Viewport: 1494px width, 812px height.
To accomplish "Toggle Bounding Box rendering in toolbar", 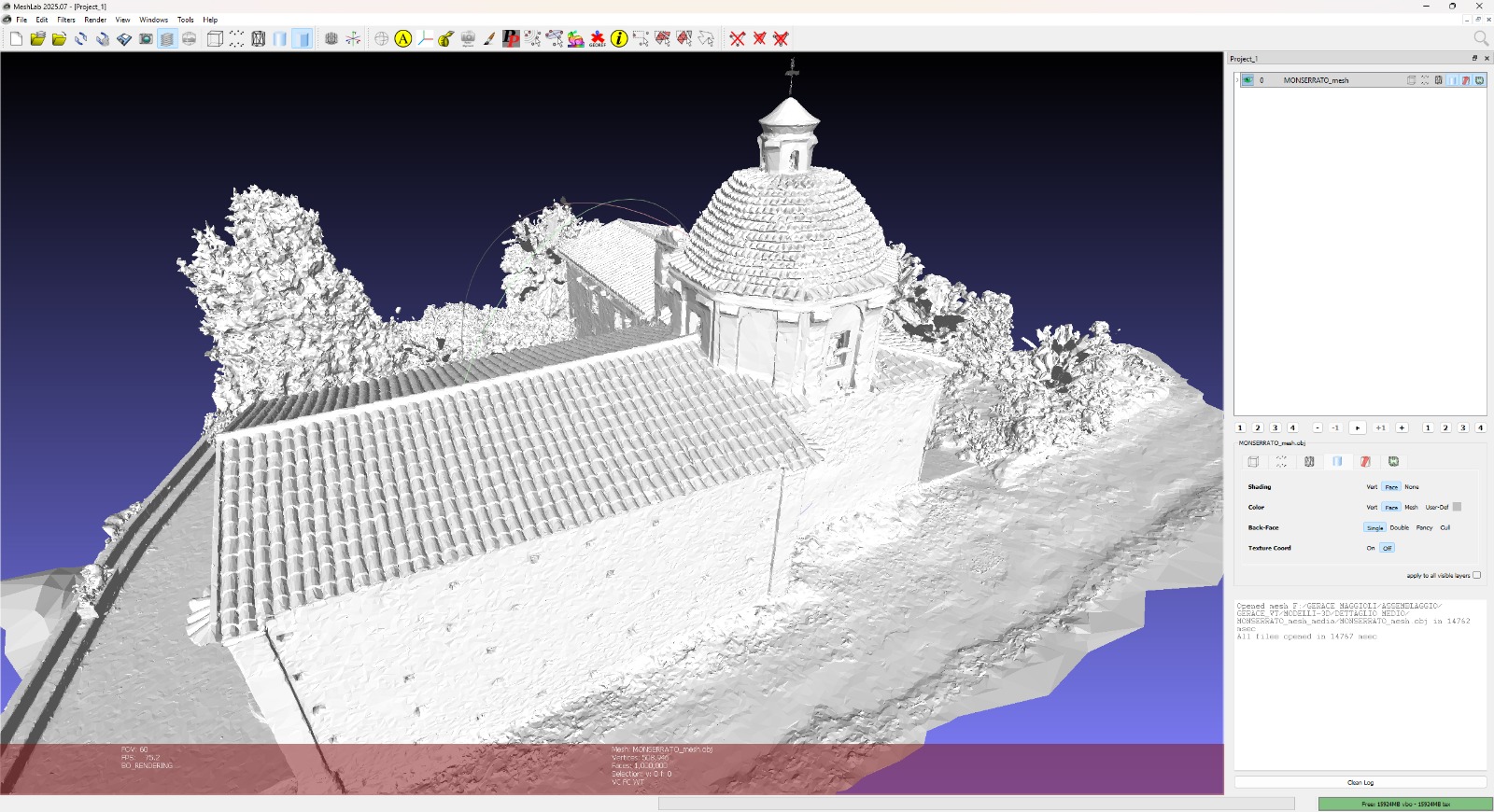I will pyautogui.click(x=215, y=39).
